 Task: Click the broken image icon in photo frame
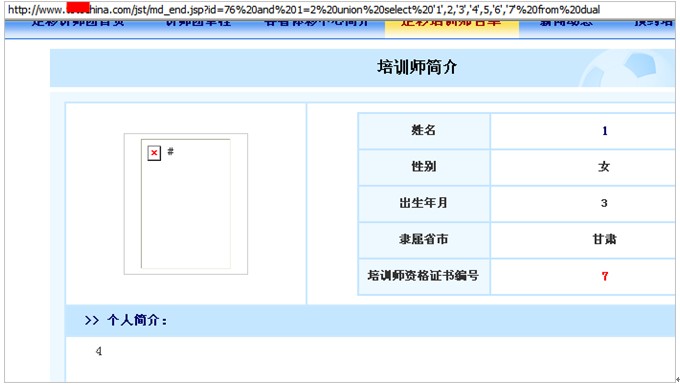154,153
